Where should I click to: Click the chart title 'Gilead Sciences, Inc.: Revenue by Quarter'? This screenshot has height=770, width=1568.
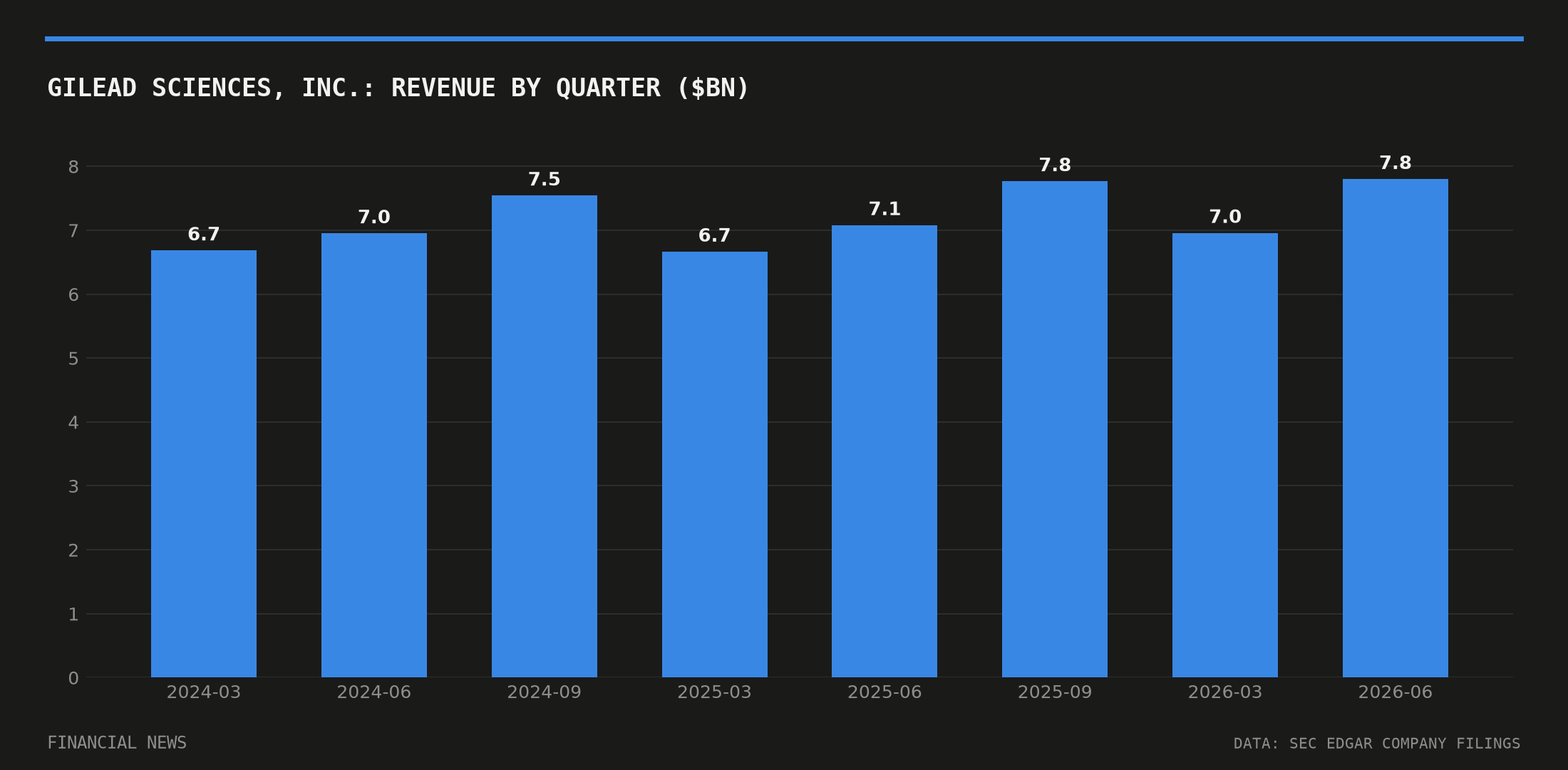click(398, 88)
